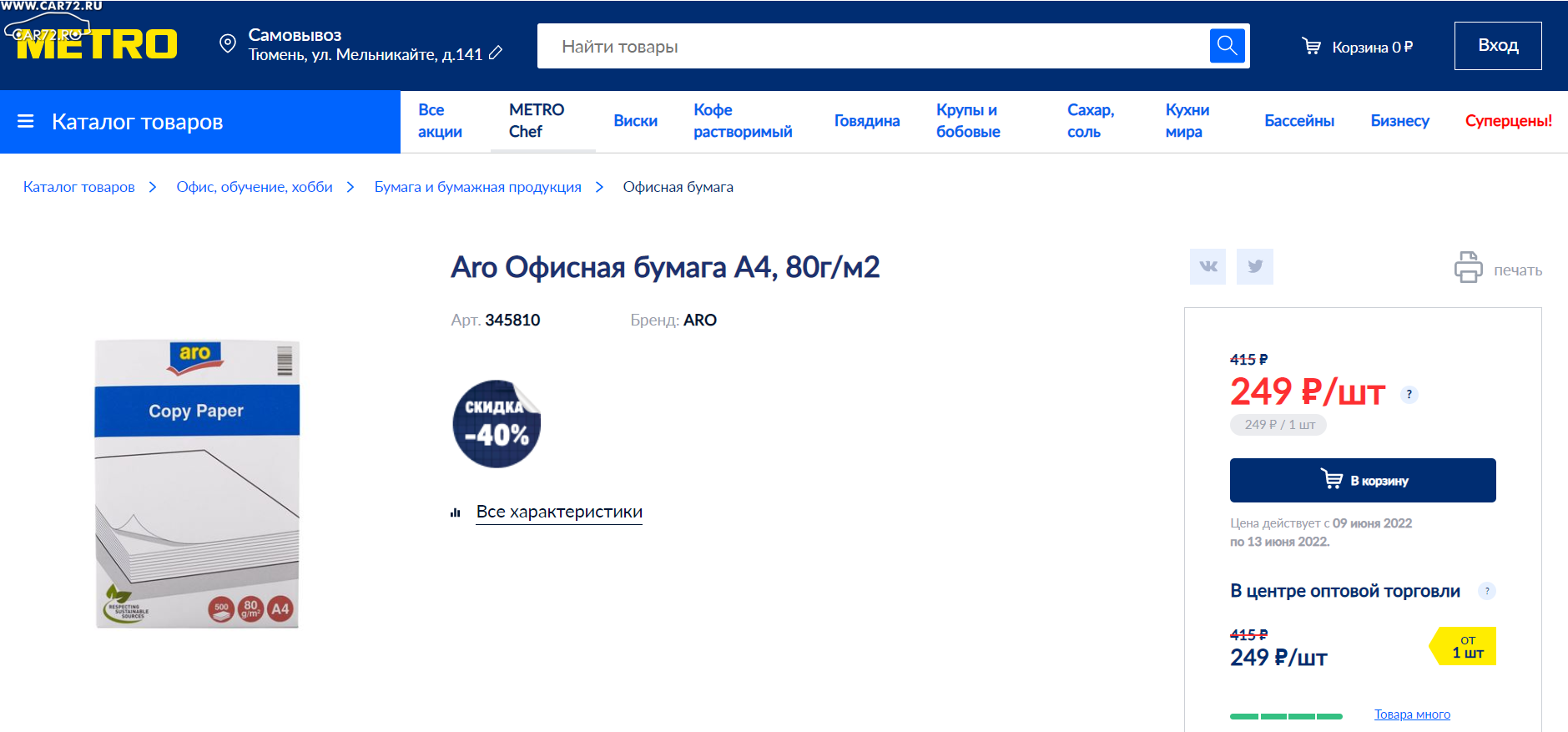Click the Самовывоз pickup address
Viewport: 1568px width, 732px height.
pyautogui.click(x=366, y=45)
